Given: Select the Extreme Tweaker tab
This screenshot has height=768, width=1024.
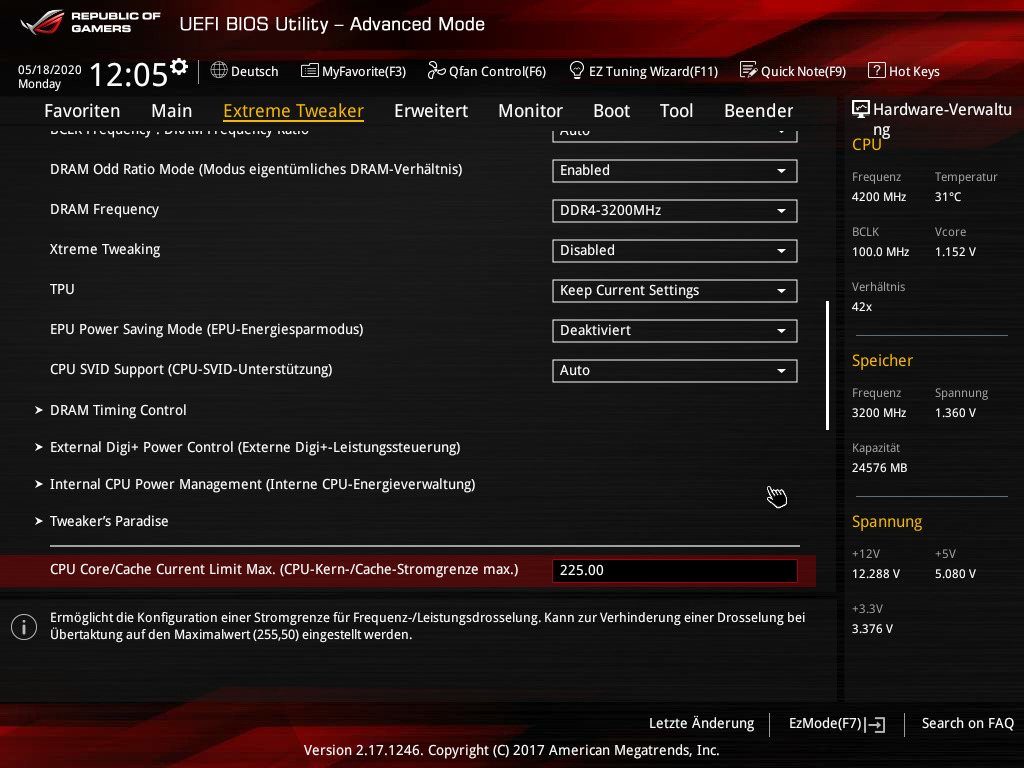Looking at the screenshot, I should click(293, 111).
